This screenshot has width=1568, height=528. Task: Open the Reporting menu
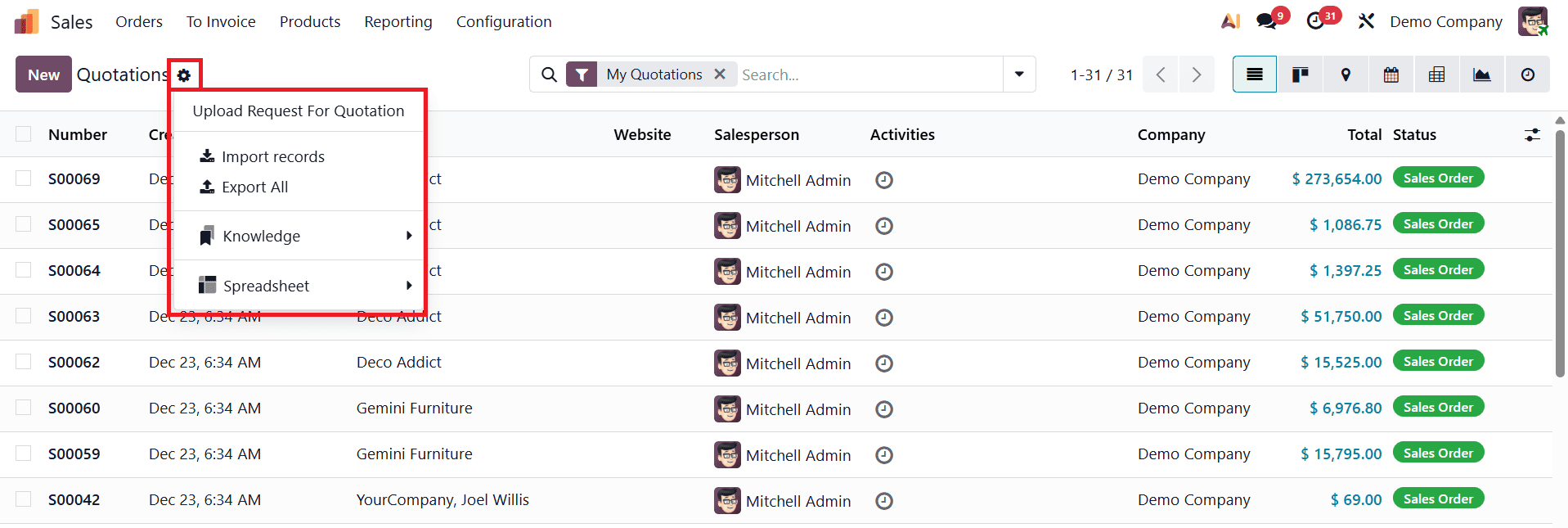(x=398, y=21)
